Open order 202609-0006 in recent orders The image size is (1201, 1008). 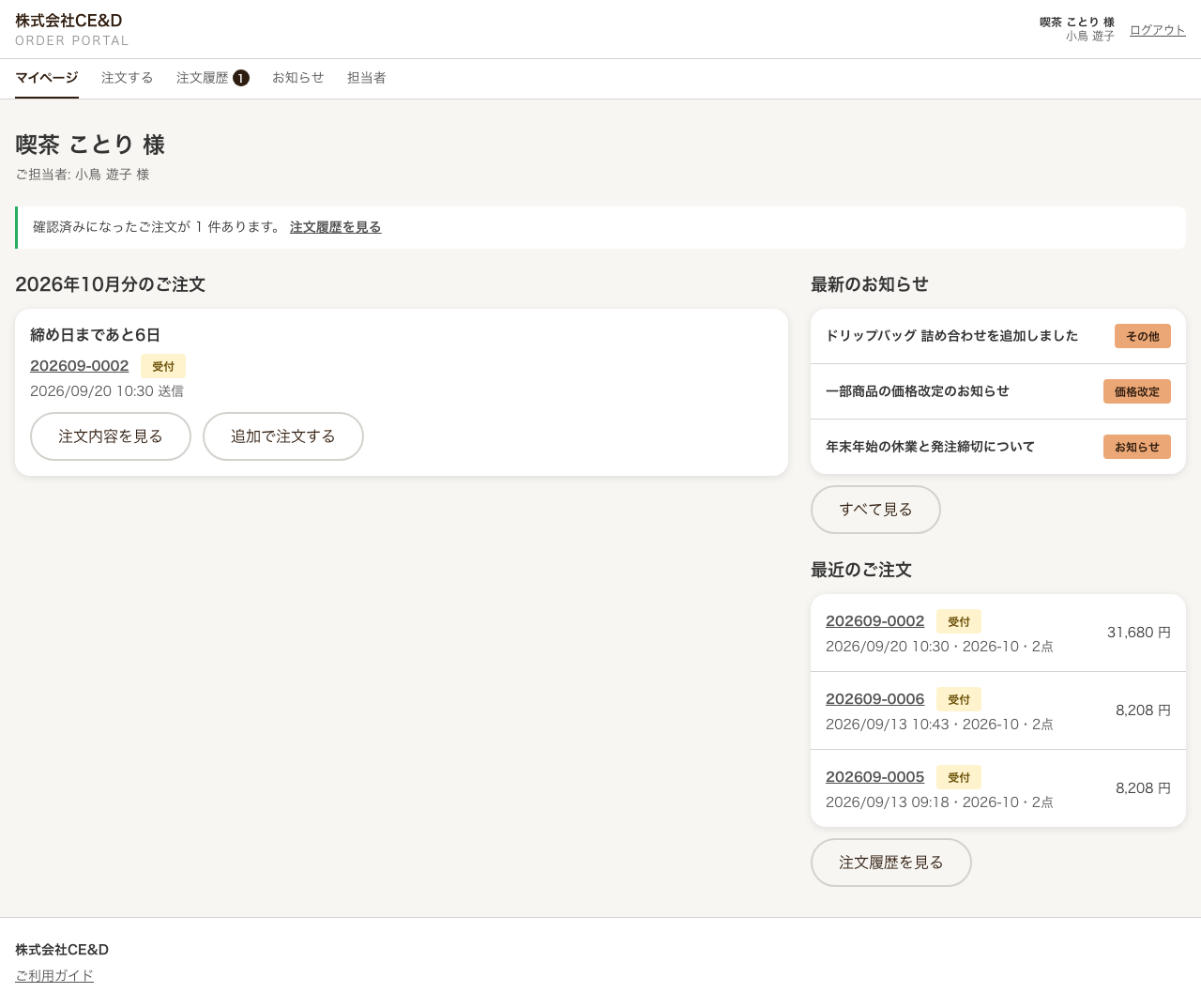click(x=875, y=699)
